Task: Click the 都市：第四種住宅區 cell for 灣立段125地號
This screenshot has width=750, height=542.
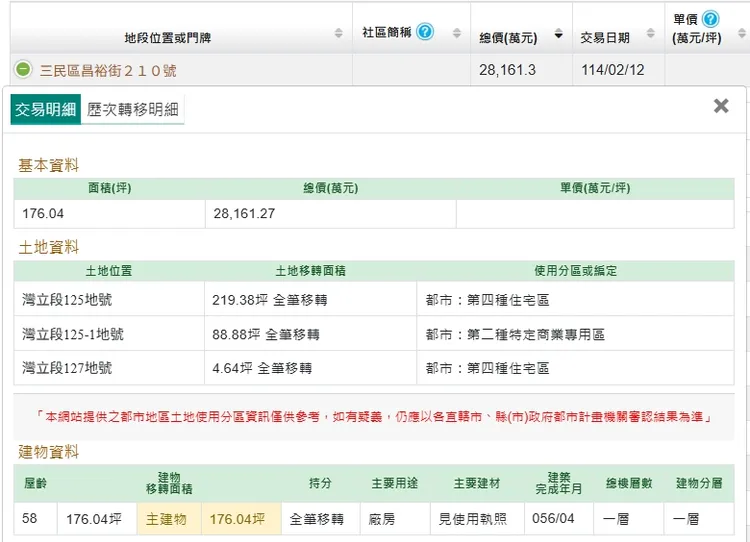Action: 575,299
